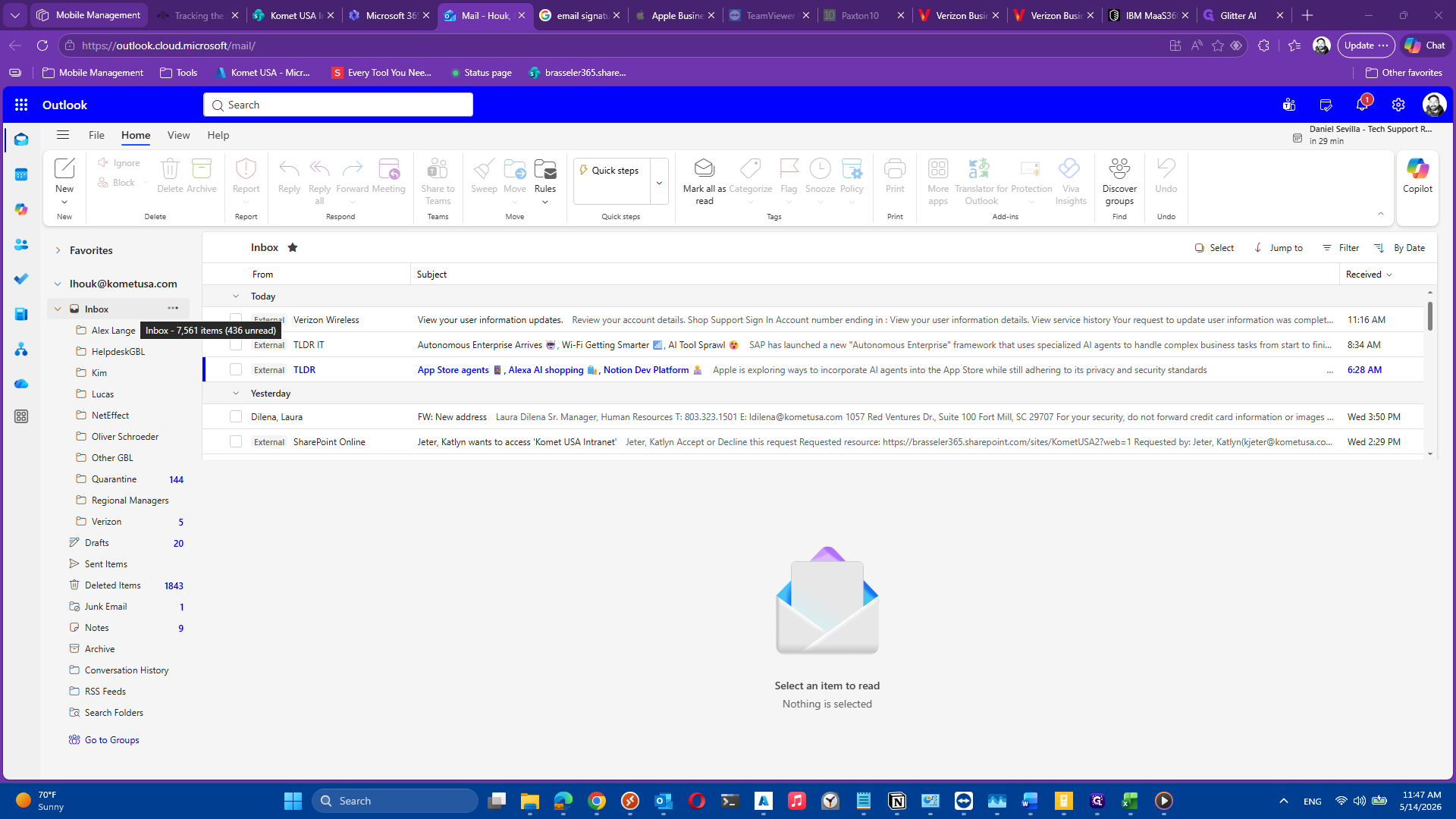
Task: Check the Verizon Wireless message checkbox
Action: (x=236, y=319)
